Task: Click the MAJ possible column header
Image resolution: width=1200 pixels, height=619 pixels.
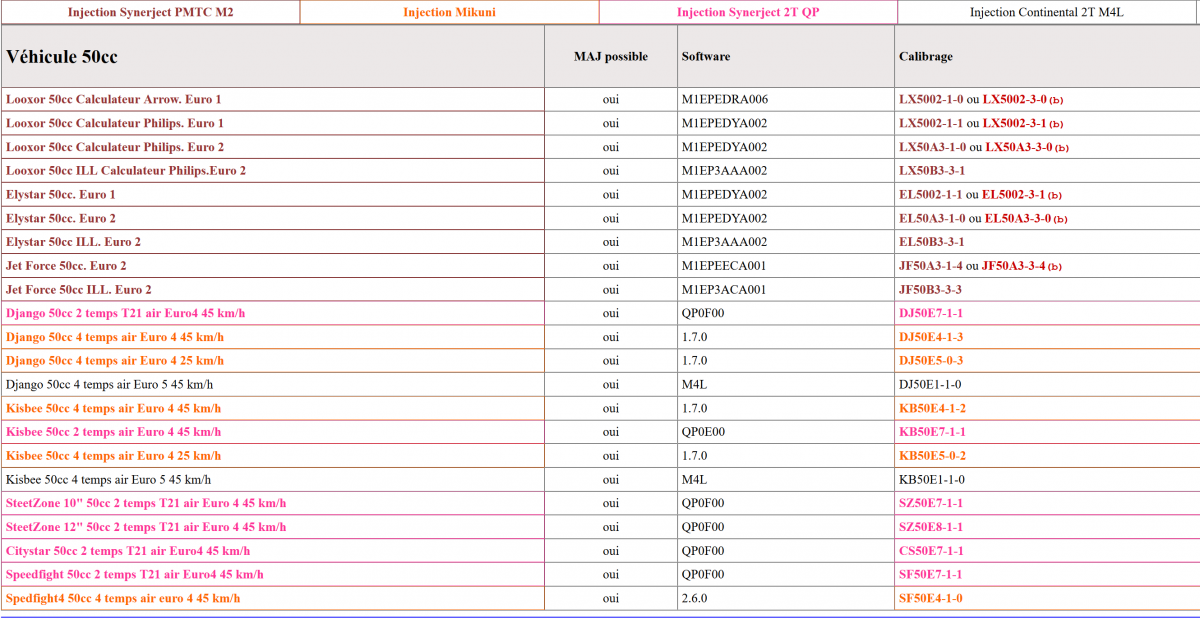Action: tap(610, 57)
